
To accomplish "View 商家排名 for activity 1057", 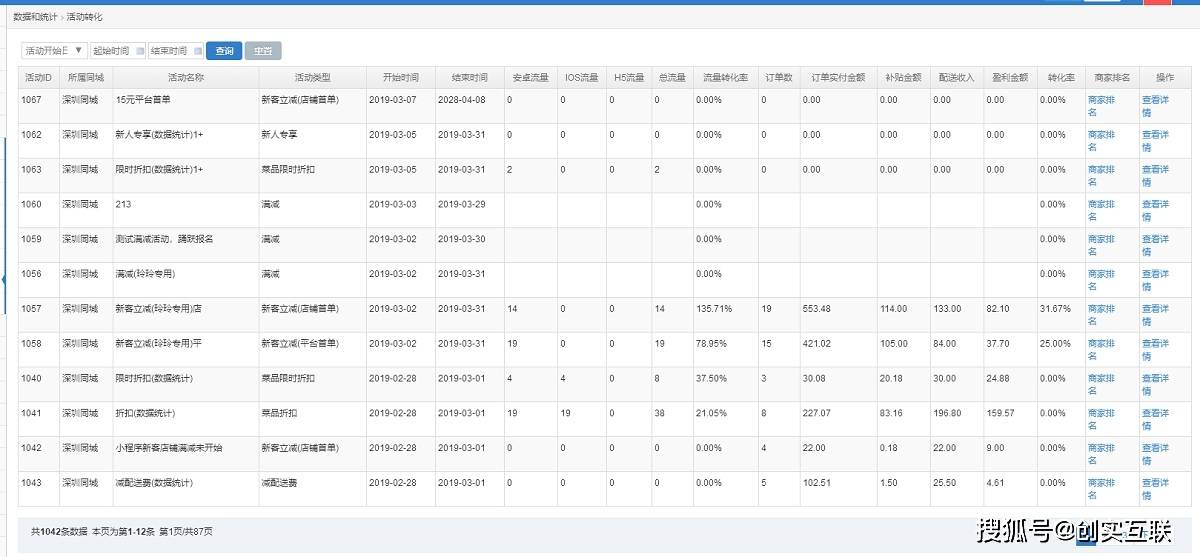I will coord(1100,315).
